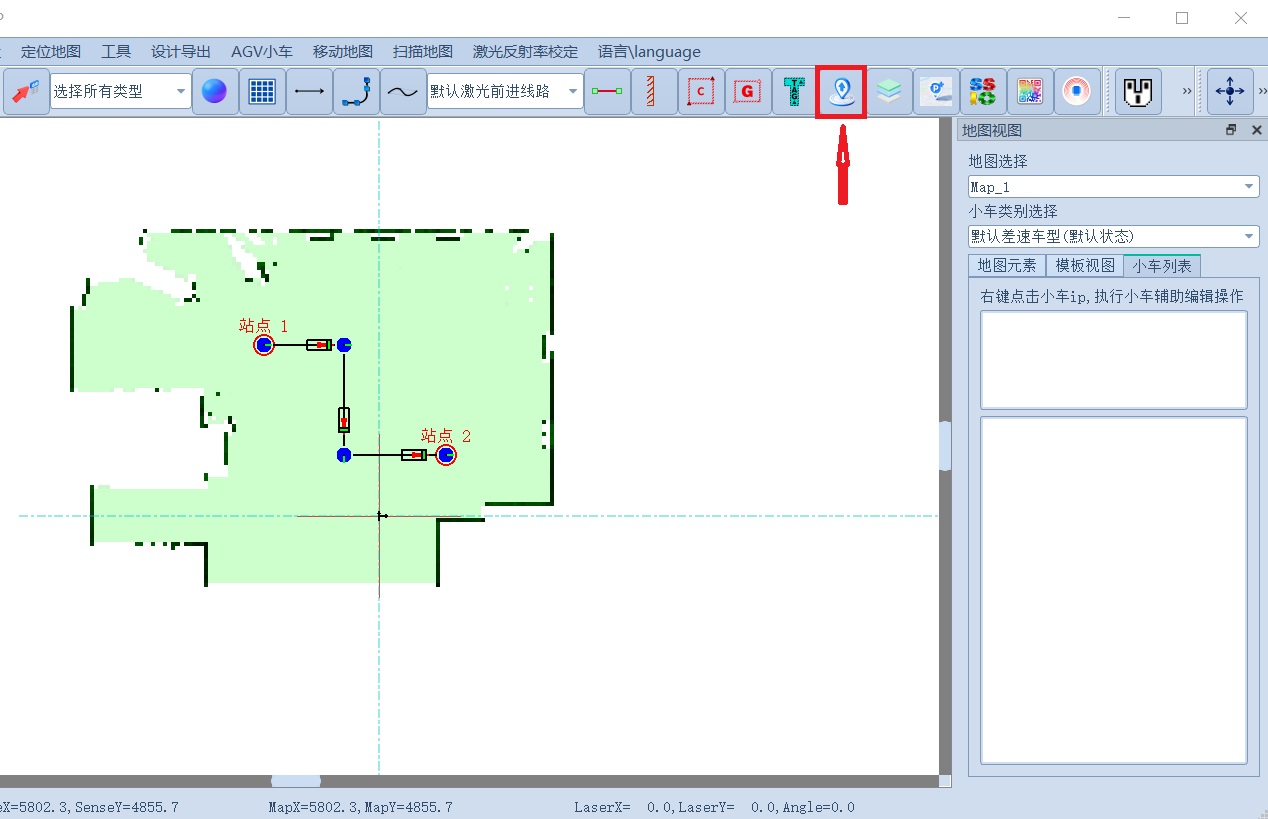Viewport: 1268px width, 819px height.
Task: Switch to the 模板视图 tab
Action: (x=1085, y=266)
